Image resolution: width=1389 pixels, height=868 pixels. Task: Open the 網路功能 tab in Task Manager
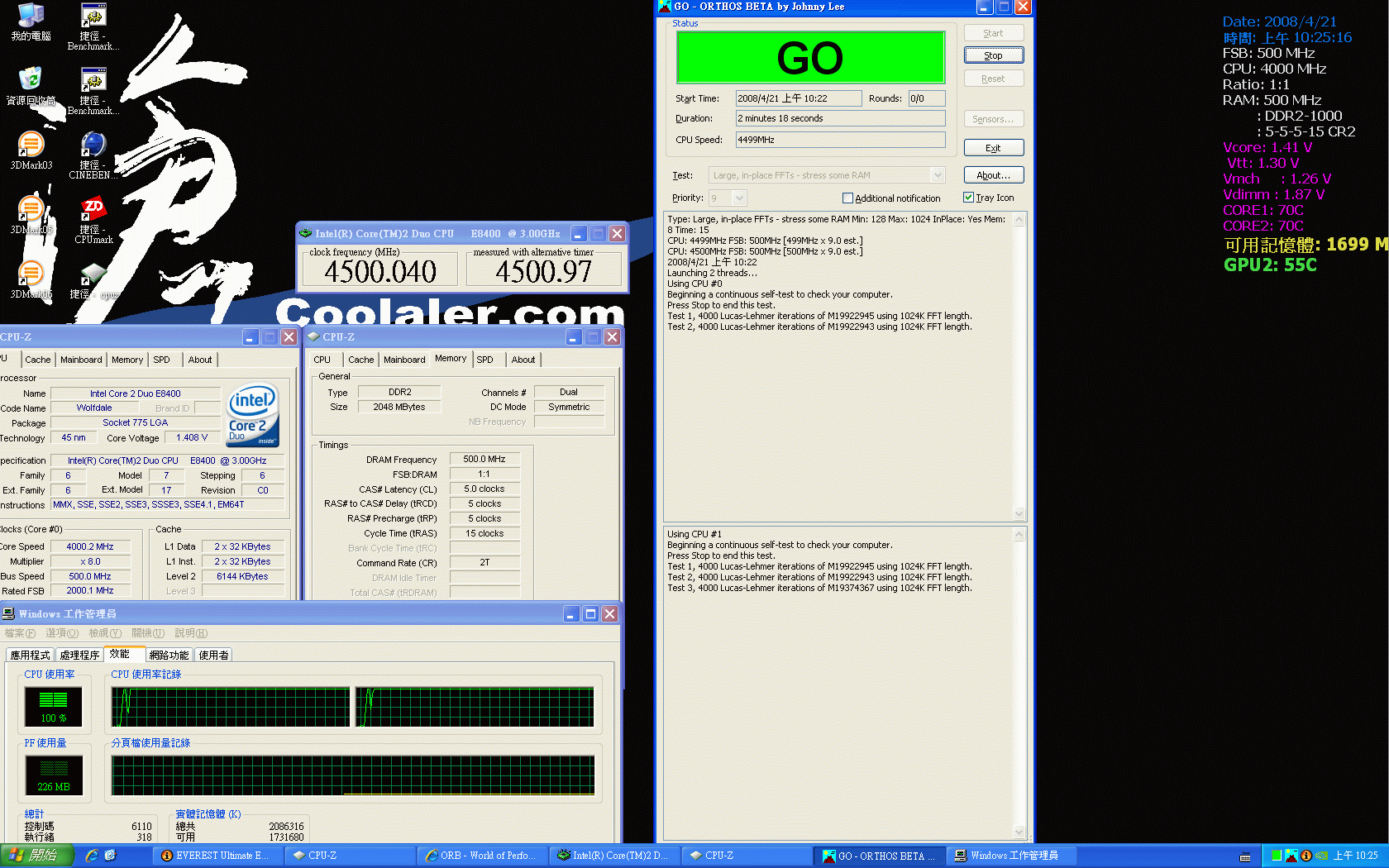[169, 655]
